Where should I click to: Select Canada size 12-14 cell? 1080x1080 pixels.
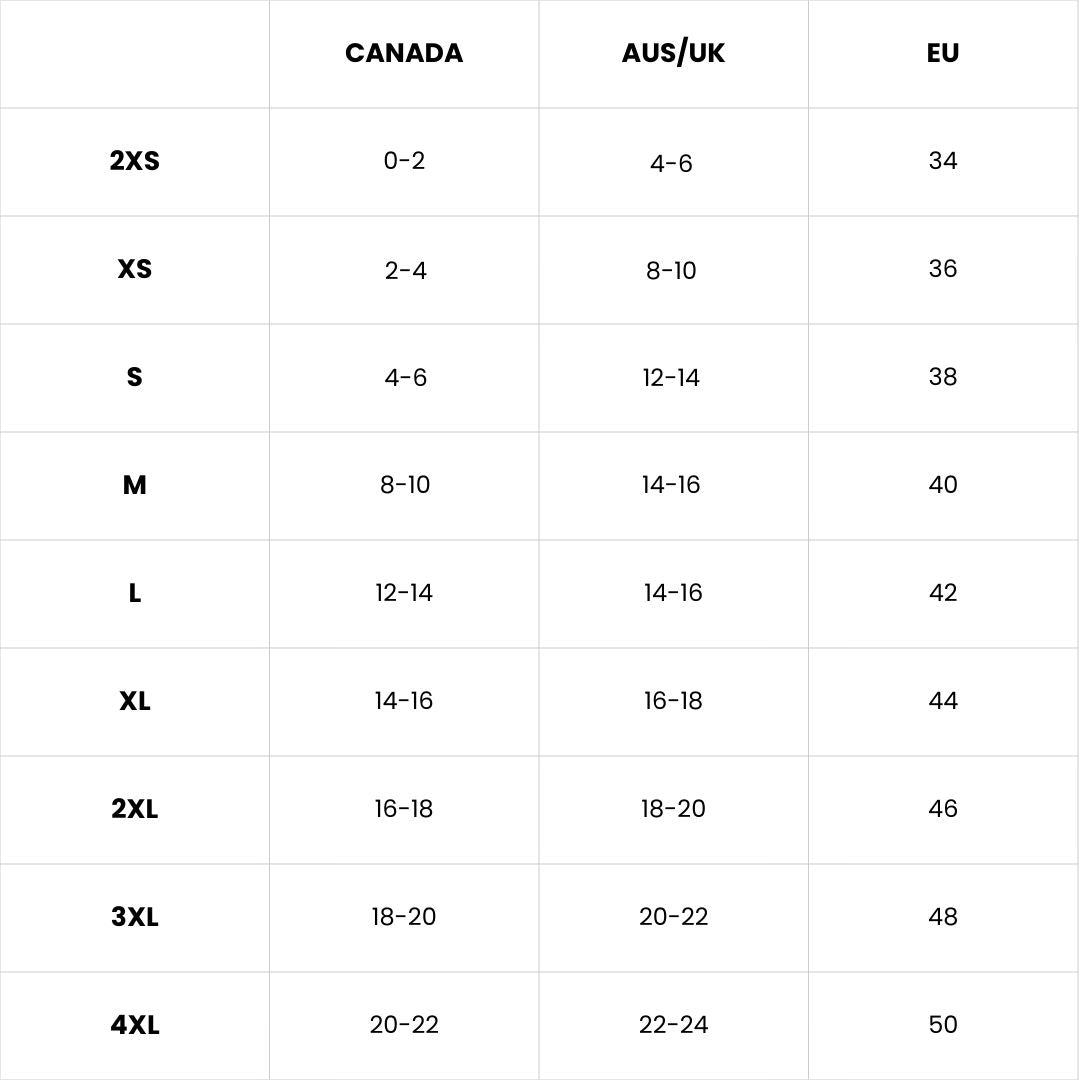pos(404,593)
